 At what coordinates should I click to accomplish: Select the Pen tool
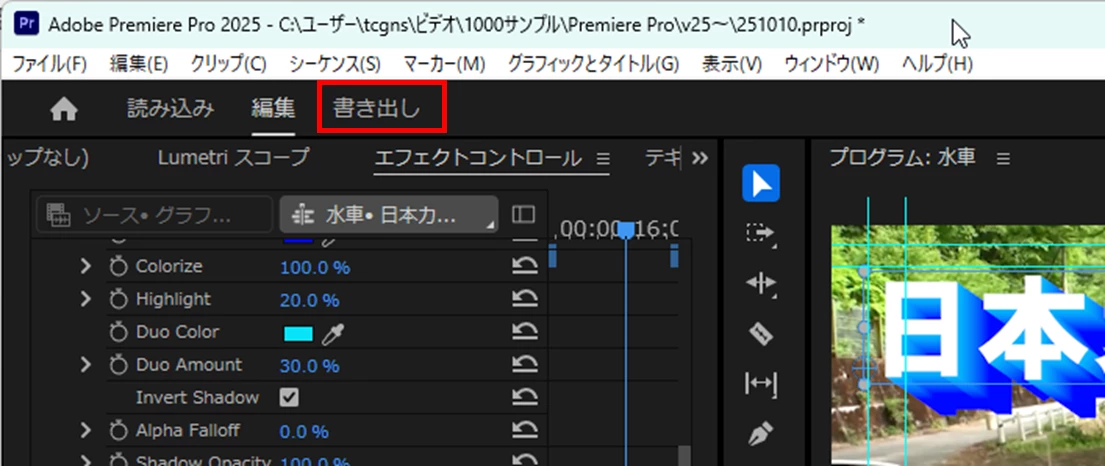click(760, 434)
